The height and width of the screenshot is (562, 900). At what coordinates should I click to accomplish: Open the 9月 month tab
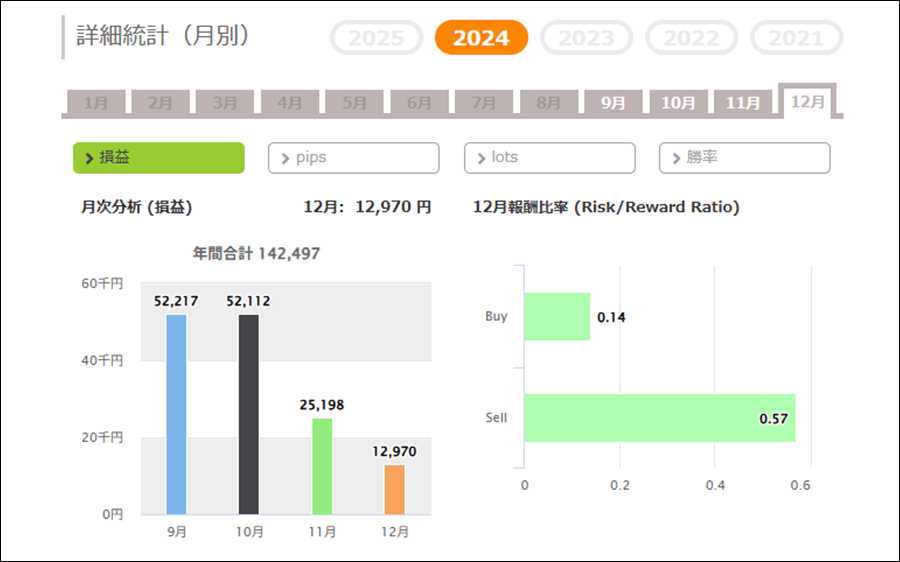(x=613, y=102)
